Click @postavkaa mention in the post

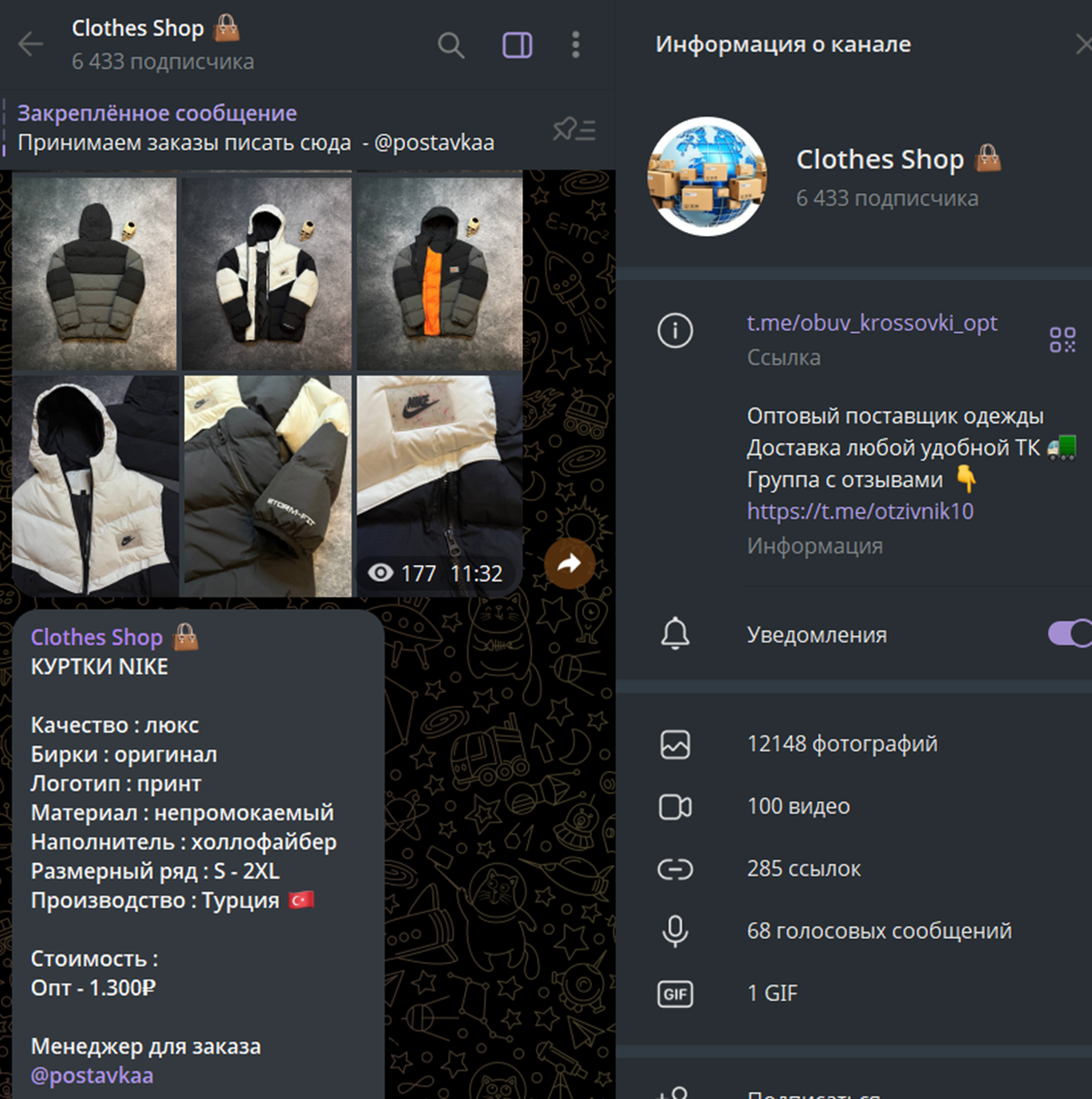tap(92, 1075)
